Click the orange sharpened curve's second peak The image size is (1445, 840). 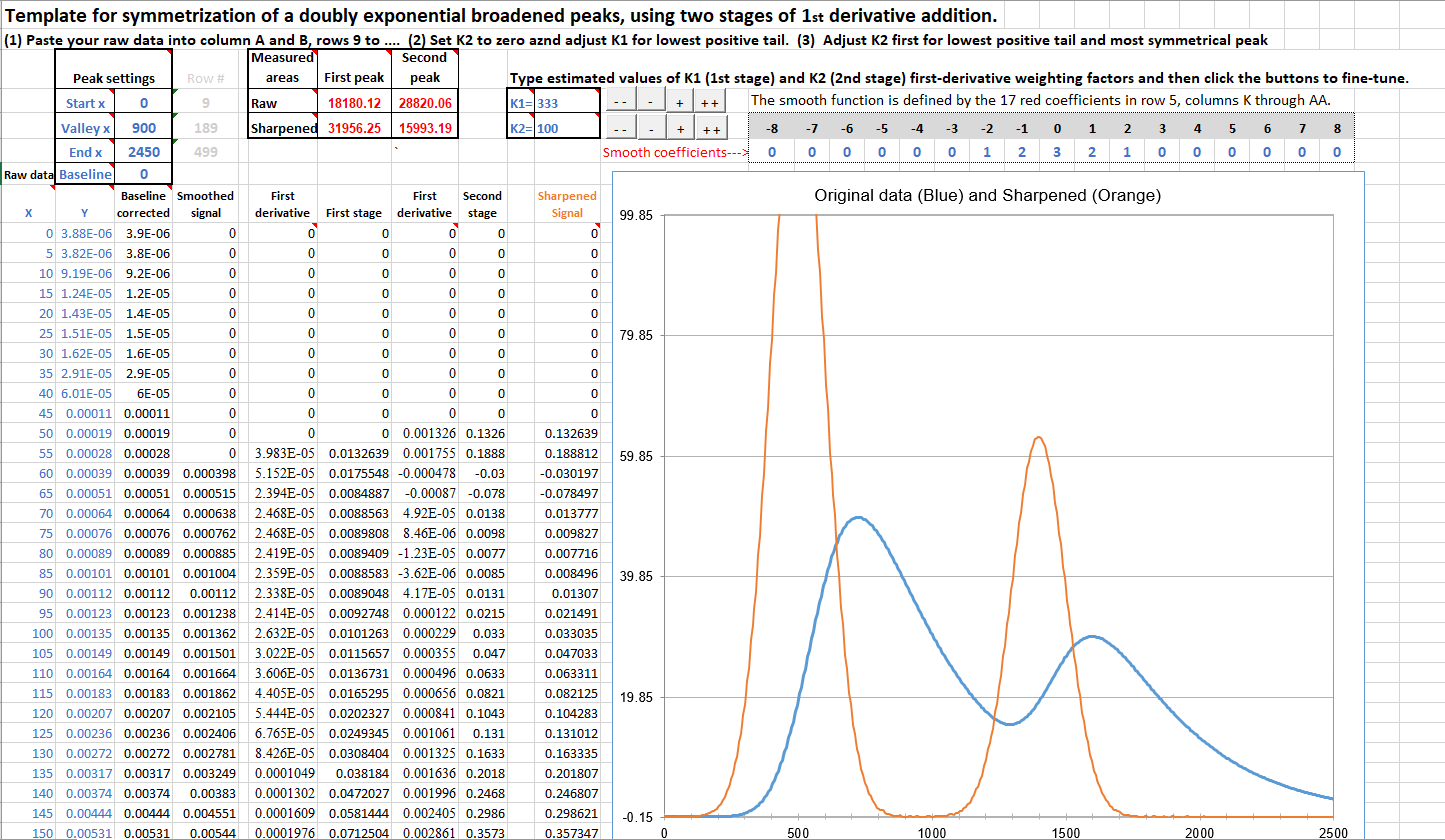[1039, 438]
